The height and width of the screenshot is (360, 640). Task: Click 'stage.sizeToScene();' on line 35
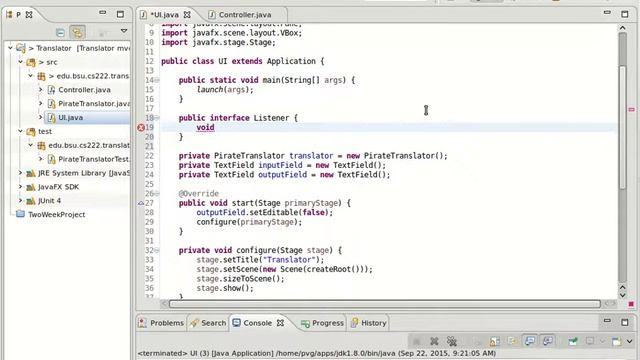click(240, 279)
